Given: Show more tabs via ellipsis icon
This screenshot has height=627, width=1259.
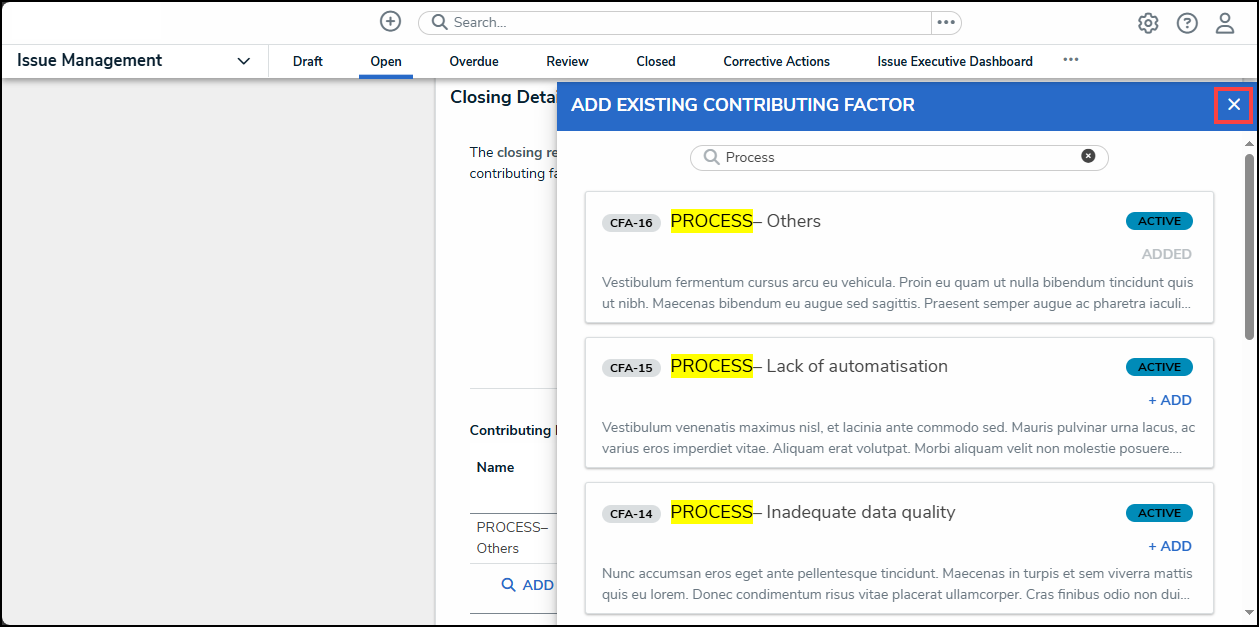Looking at the screenshot, I should (x=1071, y=60).
